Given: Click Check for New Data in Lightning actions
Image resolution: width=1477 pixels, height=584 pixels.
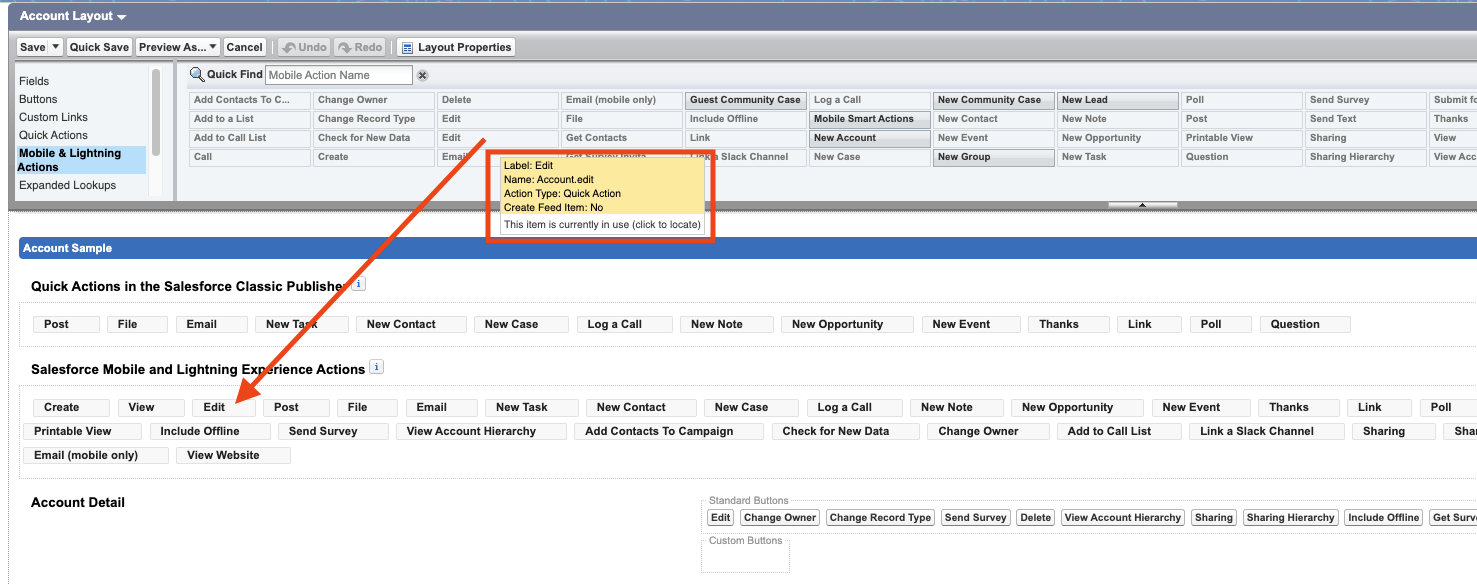Looking at the screenshot, I should click(845, 431).
